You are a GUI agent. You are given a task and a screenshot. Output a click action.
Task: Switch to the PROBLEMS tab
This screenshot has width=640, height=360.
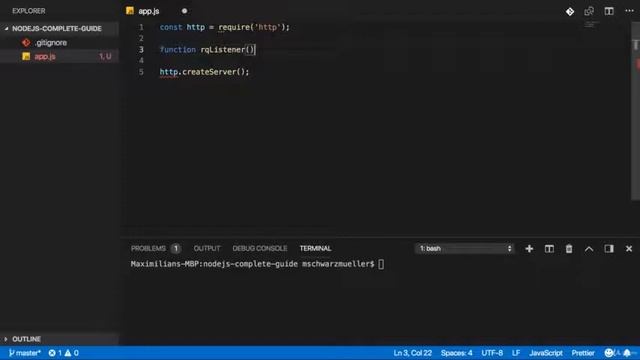coord(148,248)
